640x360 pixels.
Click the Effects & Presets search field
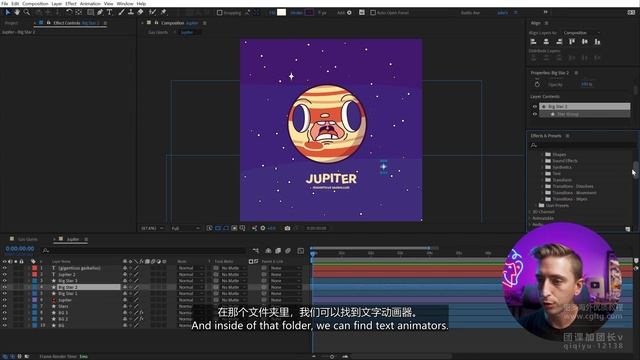pyautogui.click(x=582, y=145)
